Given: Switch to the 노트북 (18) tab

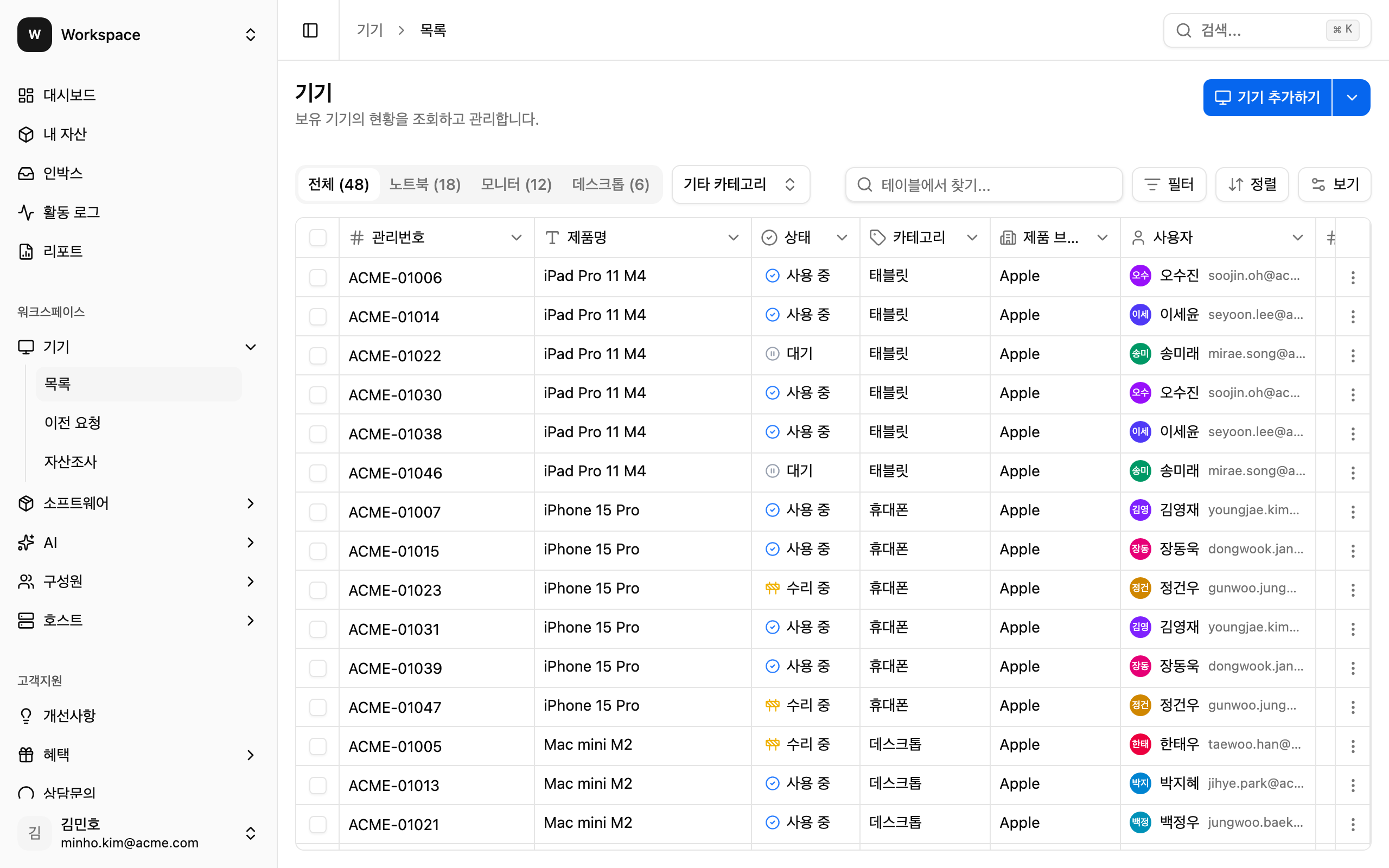Looking at the screenshot, I should click(x=425, y=184).
